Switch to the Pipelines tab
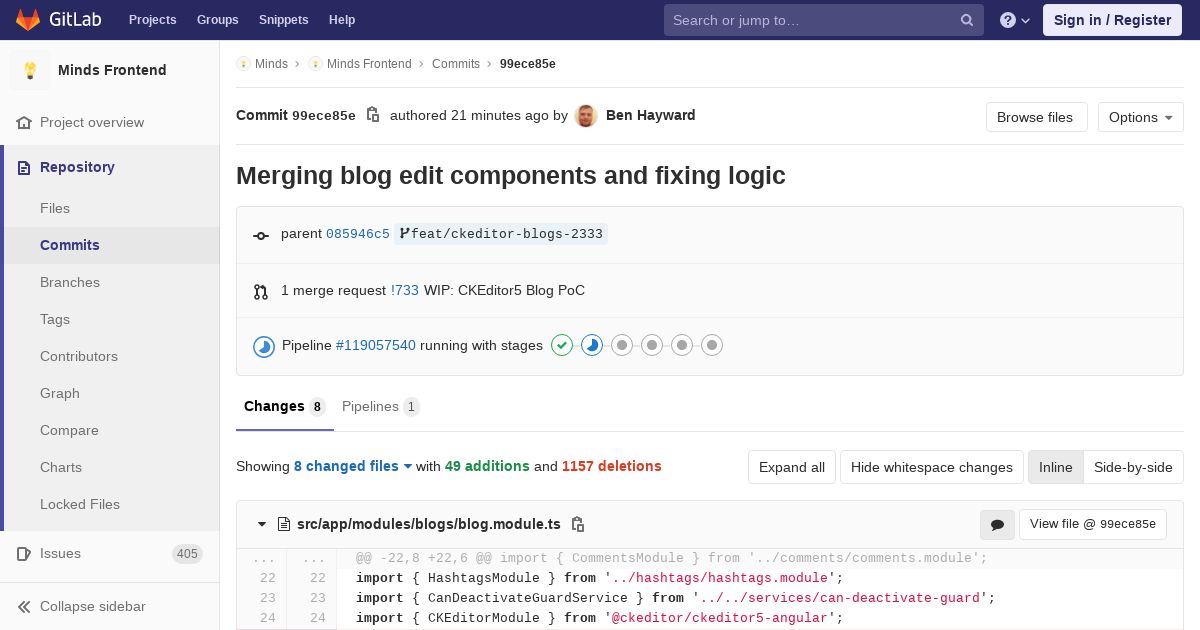The image size is (1200, 630). coord(381,407)
